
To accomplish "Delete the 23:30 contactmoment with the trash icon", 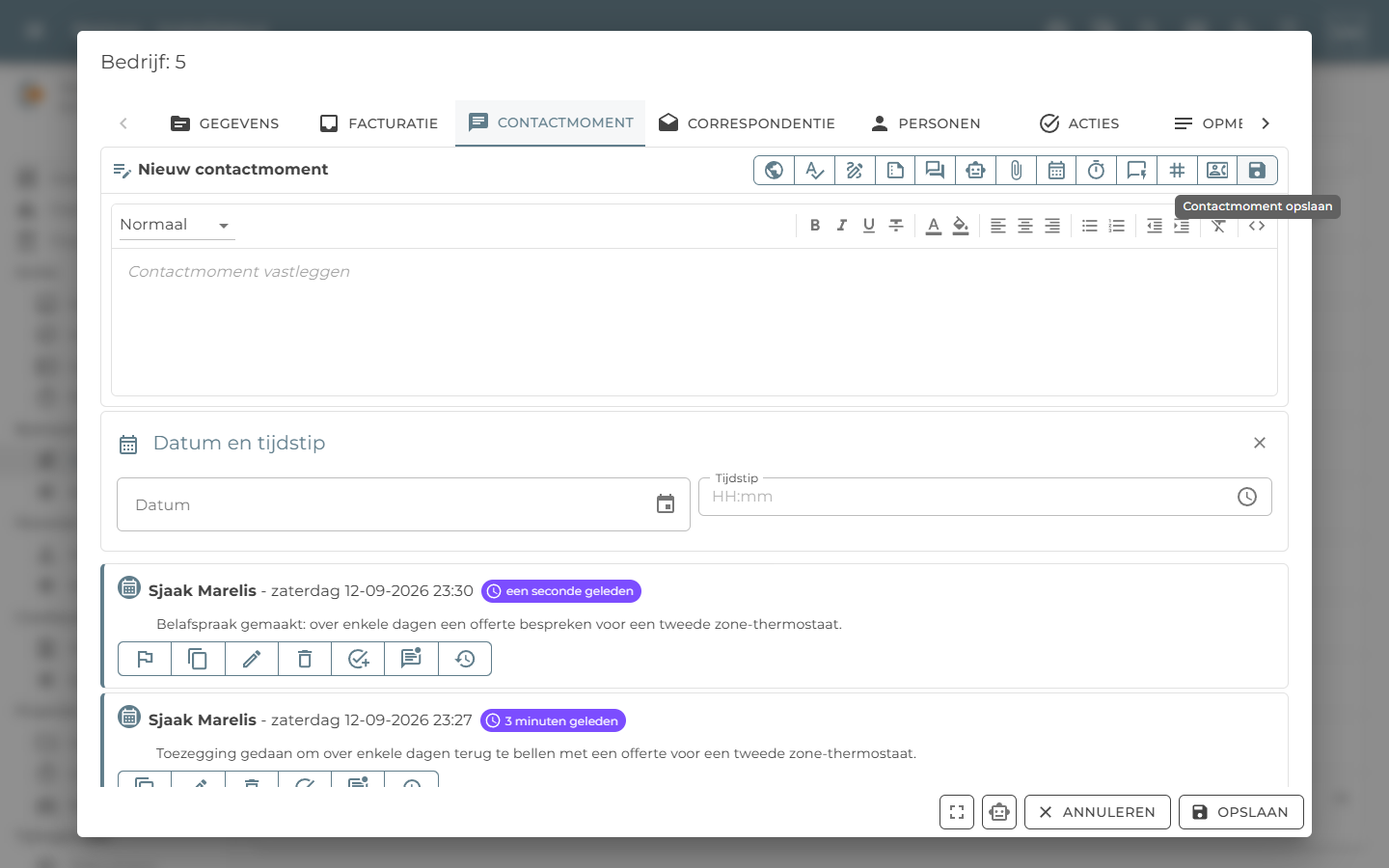I will pyautogui.click(x=305, y=659).
